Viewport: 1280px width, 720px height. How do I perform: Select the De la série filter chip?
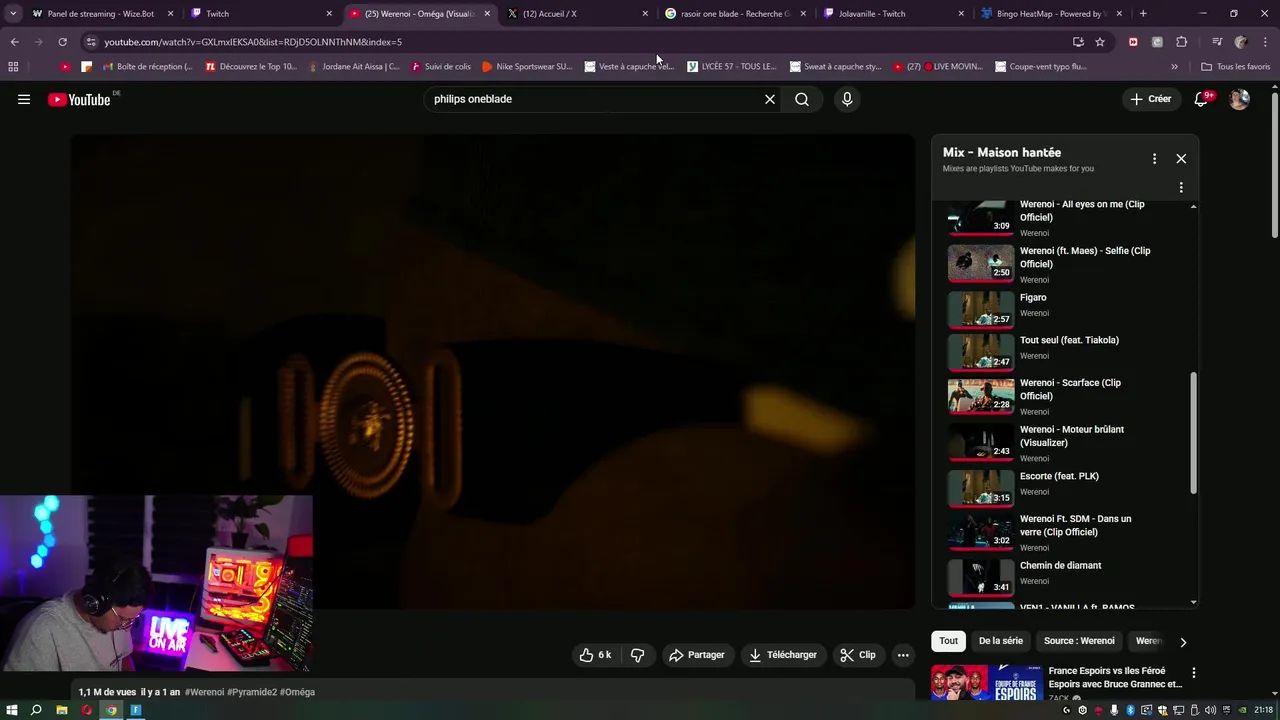[1001, 641]
